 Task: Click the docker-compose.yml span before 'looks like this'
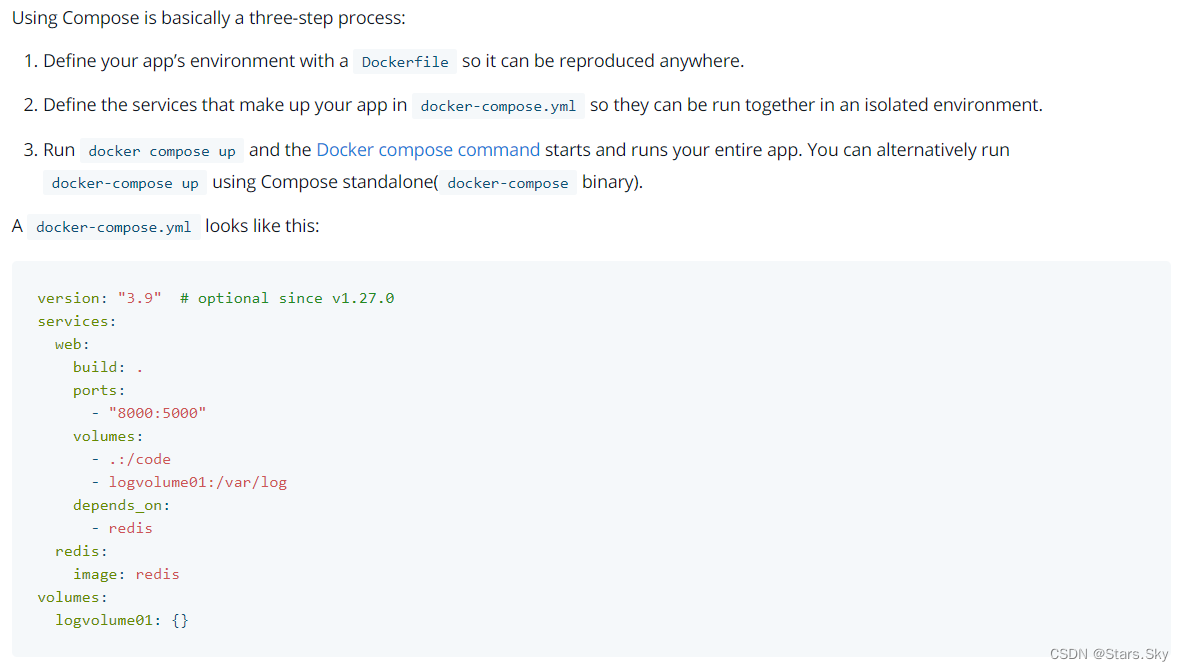pos(113,226)
